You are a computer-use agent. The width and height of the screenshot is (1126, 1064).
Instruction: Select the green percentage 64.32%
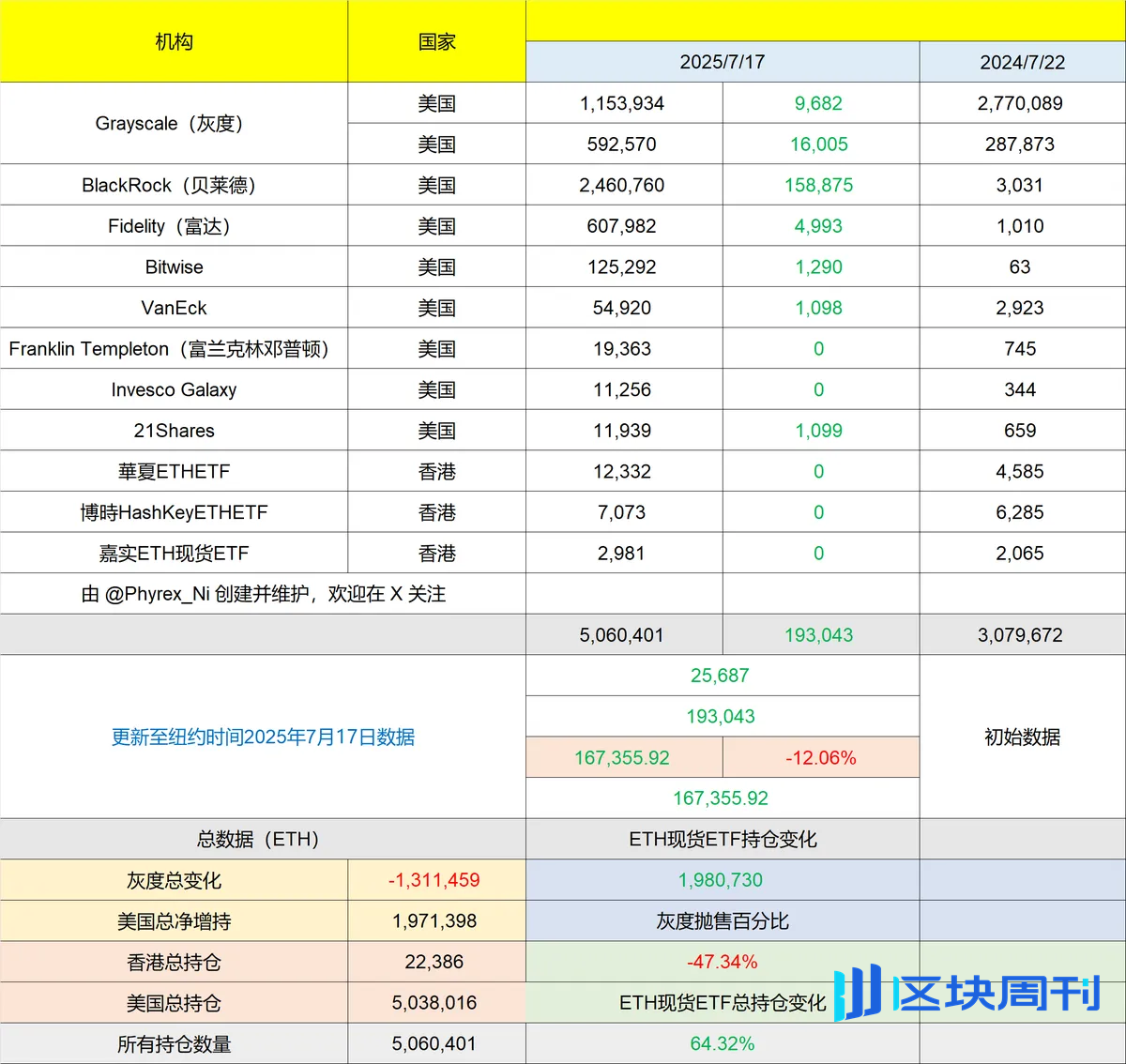point(723,1043)
